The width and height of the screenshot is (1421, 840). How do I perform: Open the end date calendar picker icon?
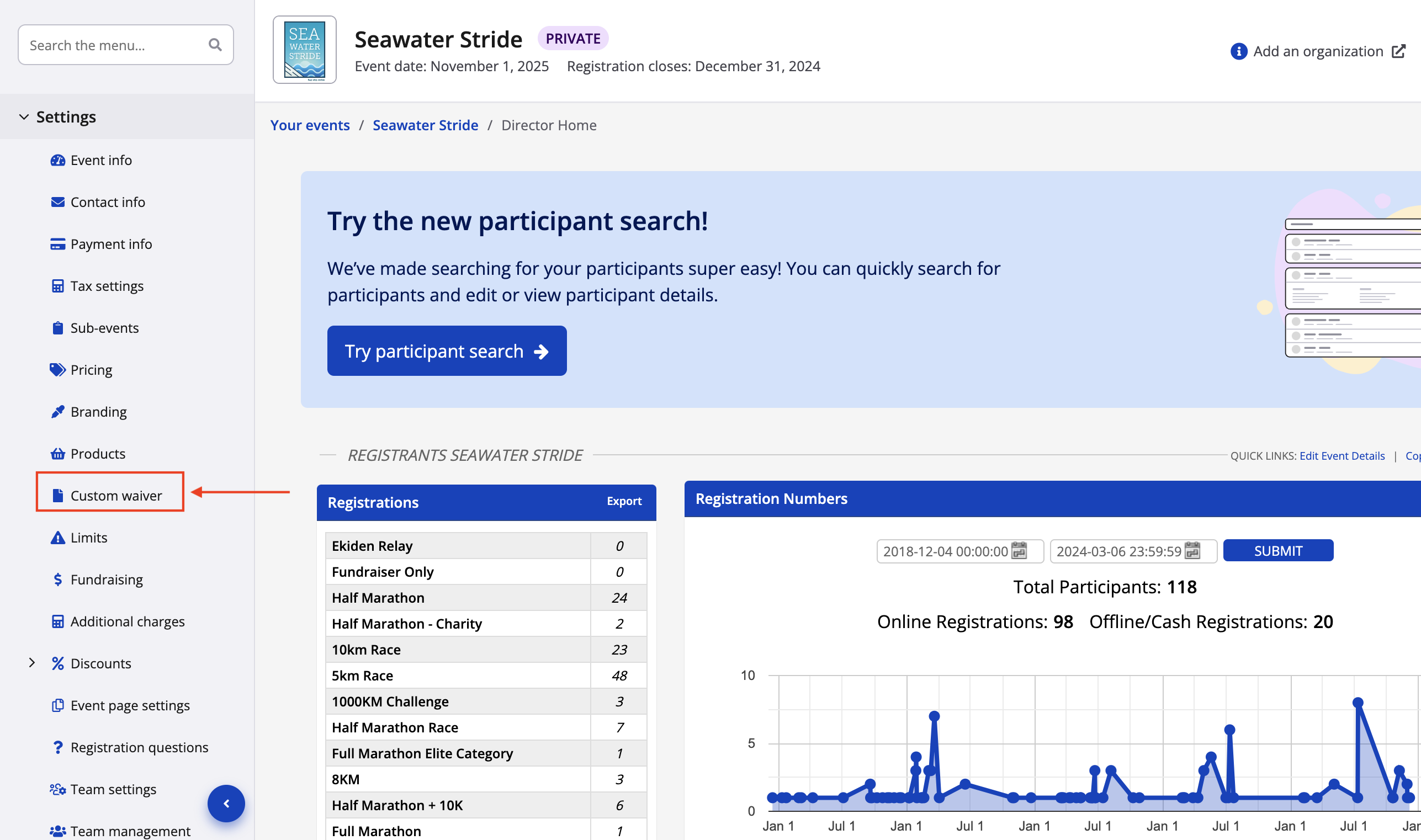click(1192, 551)
